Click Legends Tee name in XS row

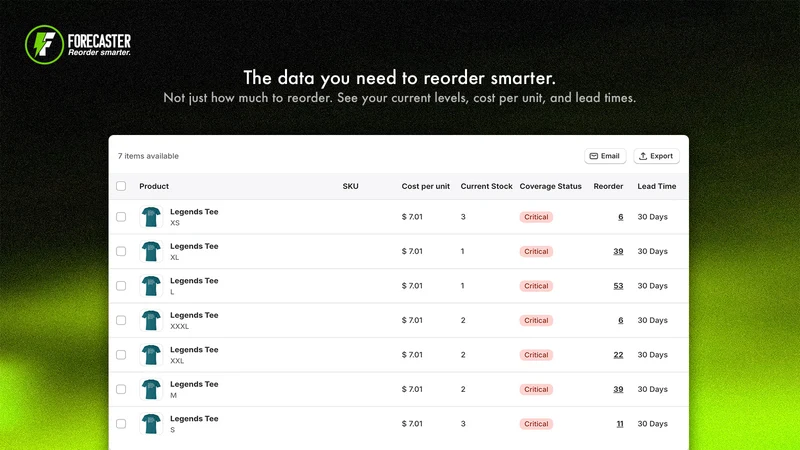tap(194, 212)
